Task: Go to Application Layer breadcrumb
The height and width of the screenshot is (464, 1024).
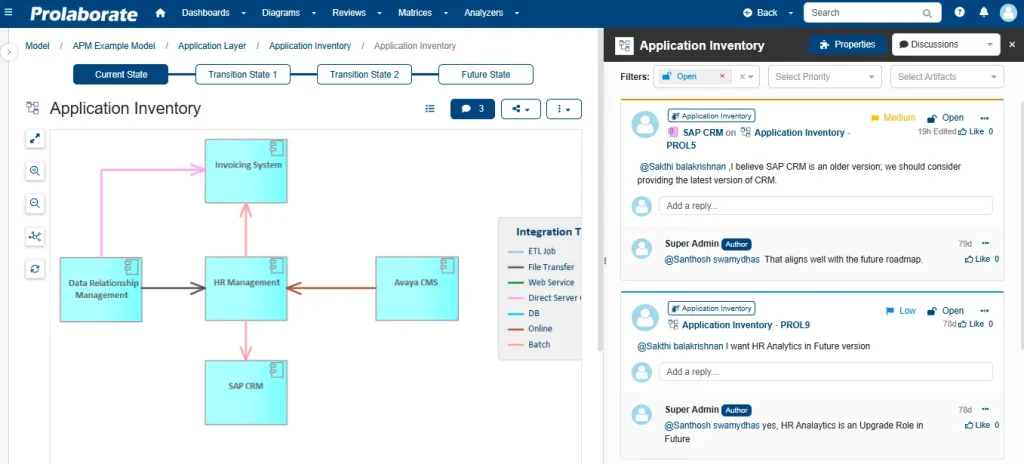Action: click(x=212, y=46)
